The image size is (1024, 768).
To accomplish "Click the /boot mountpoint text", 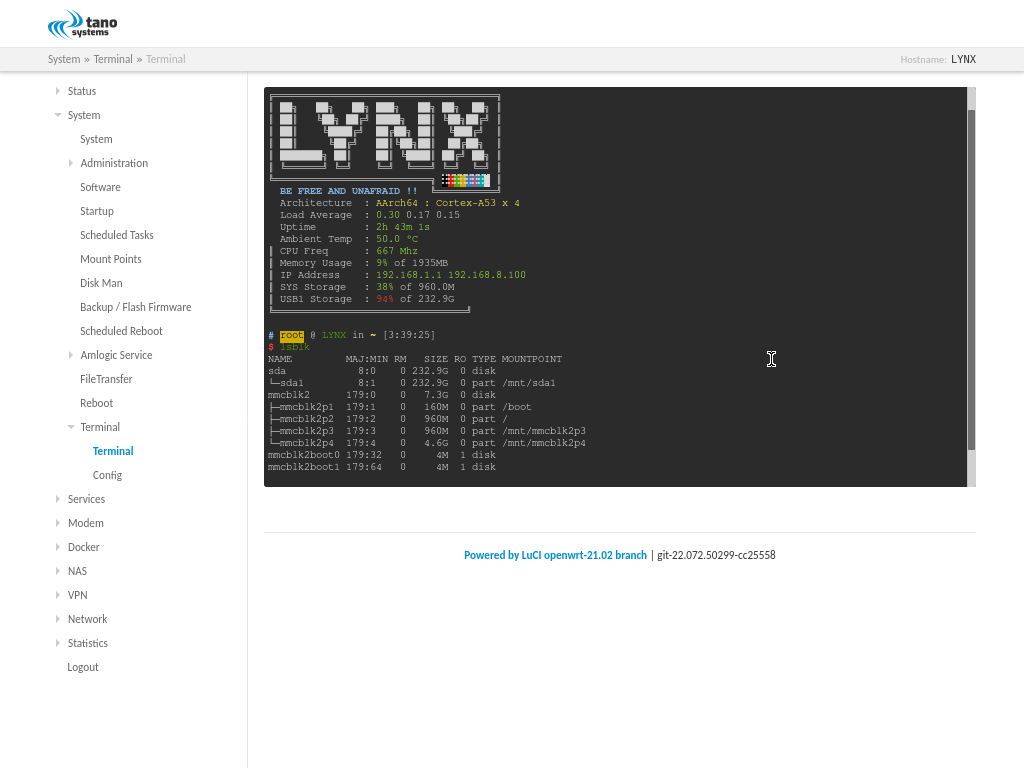I will click(517, 407).
